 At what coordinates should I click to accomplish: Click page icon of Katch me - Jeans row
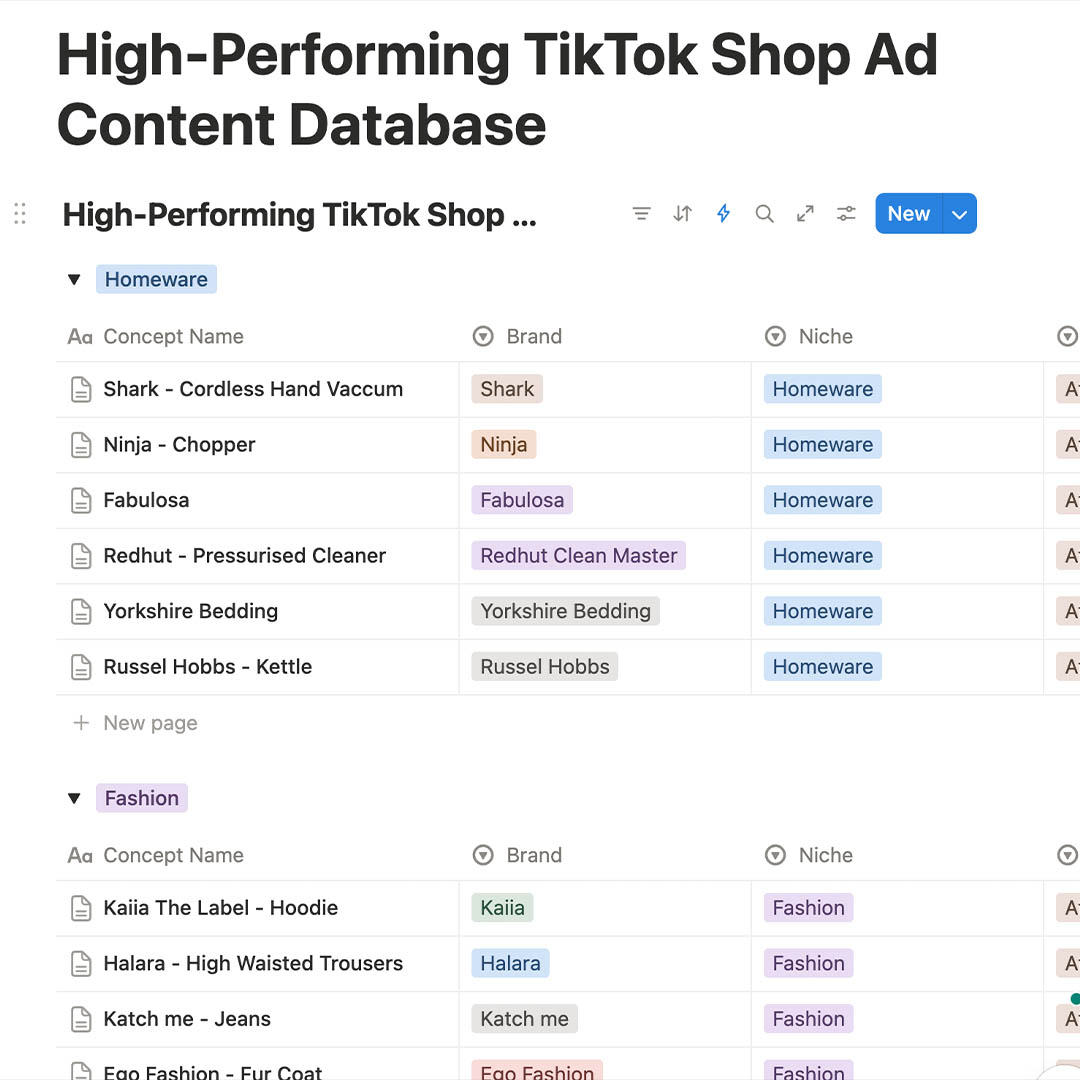(x=81, y=1019)
